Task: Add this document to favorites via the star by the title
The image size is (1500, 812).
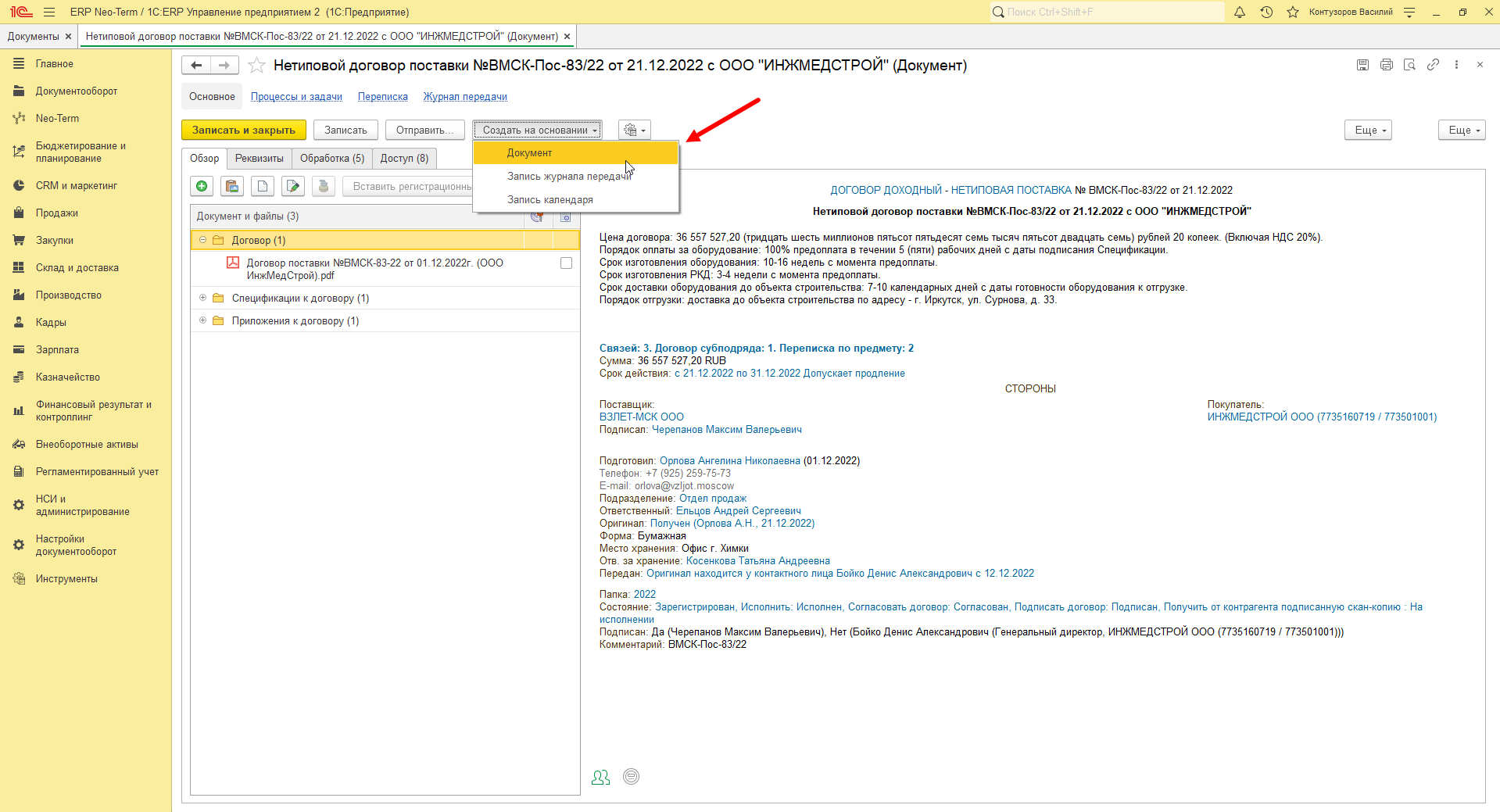Action: (256, 66)
